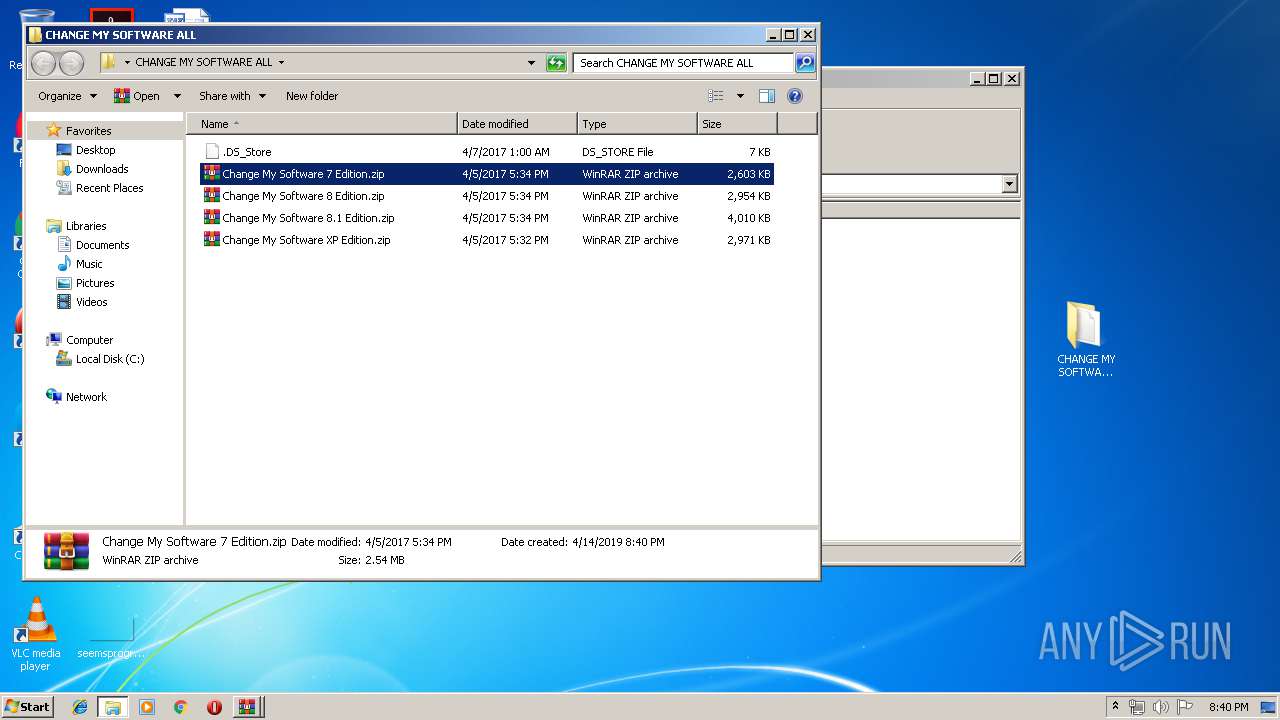Open Downloads in the Favorites list
The height and width of the screenshot is (720, 1280).
[x=101, y=169]
